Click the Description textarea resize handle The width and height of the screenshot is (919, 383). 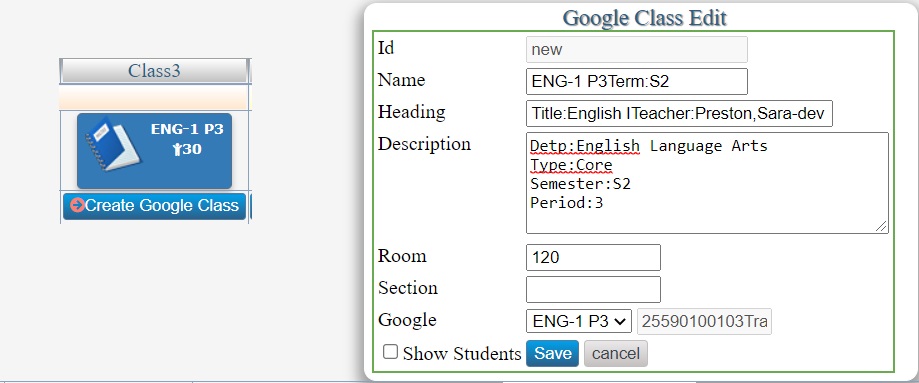[881, 226]
